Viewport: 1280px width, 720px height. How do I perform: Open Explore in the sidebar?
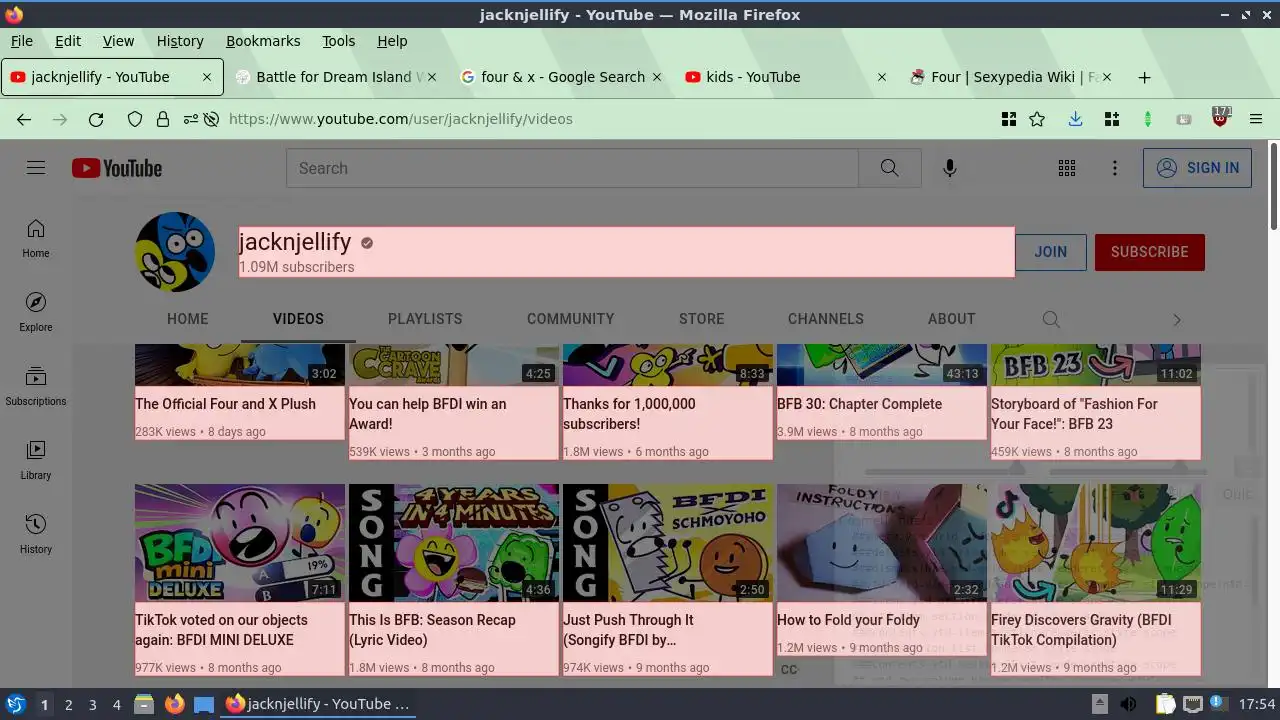tap(36, 313)
